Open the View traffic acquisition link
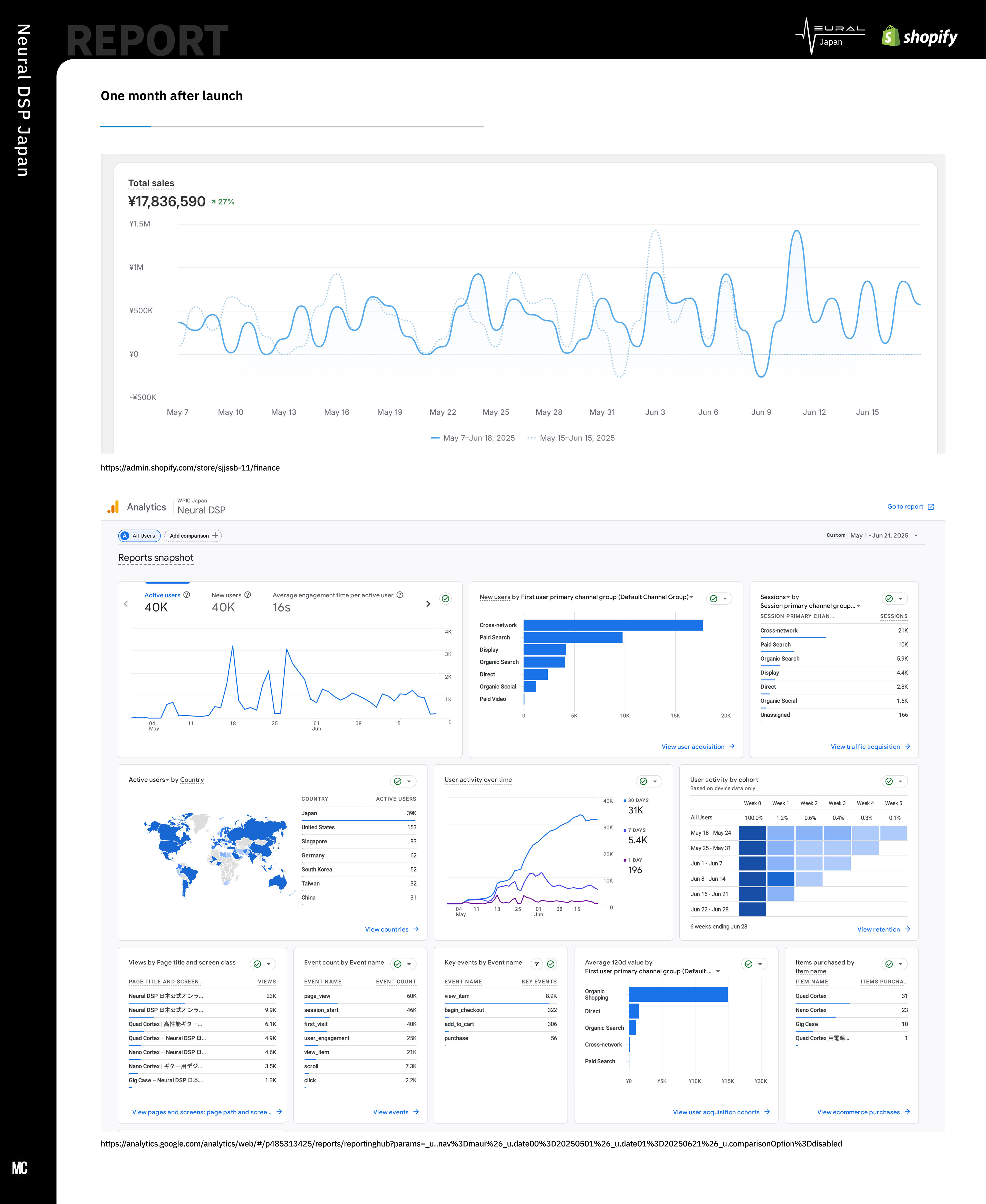986x1204 pixels. [870, 747]
